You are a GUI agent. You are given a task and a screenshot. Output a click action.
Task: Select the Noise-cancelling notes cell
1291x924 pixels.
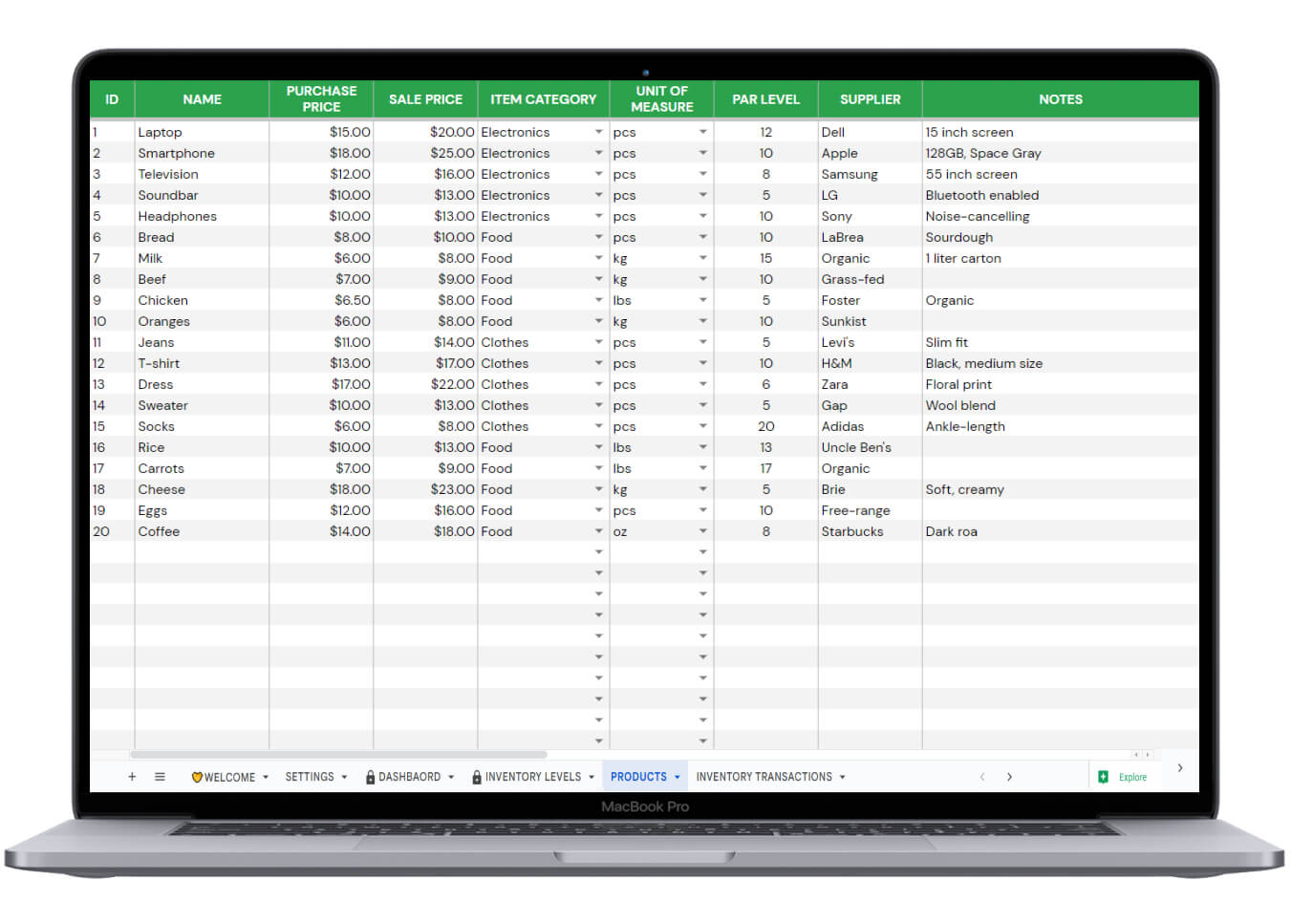[1061, 216]
